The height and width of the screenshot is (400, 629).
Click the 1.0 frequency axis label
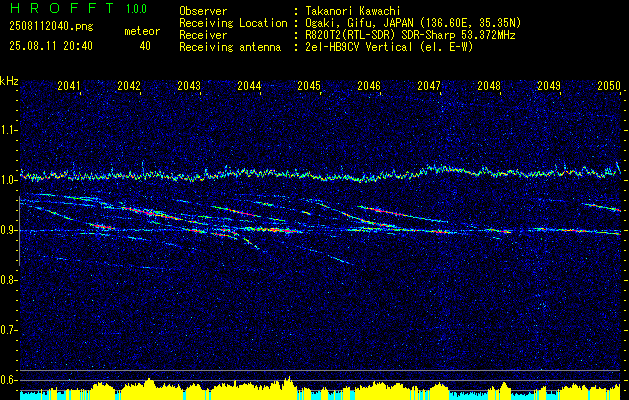pos(8,180)
